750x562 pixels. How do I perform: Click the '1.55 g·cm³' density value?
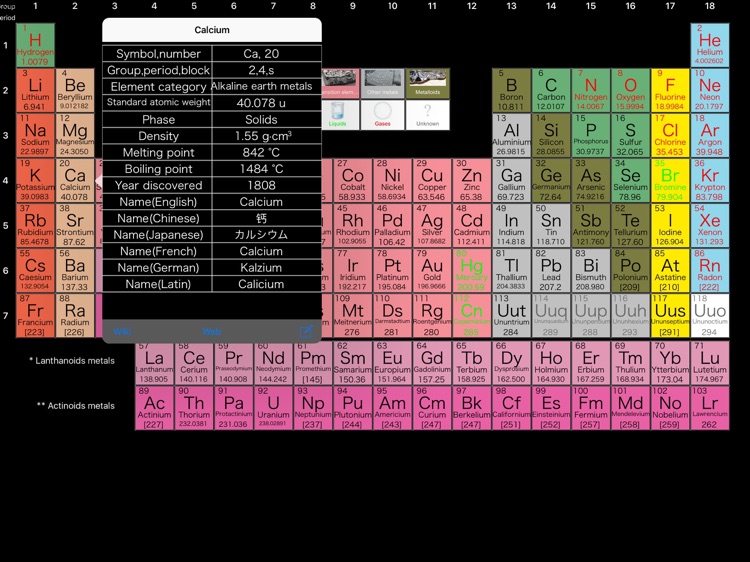(261, 136)
